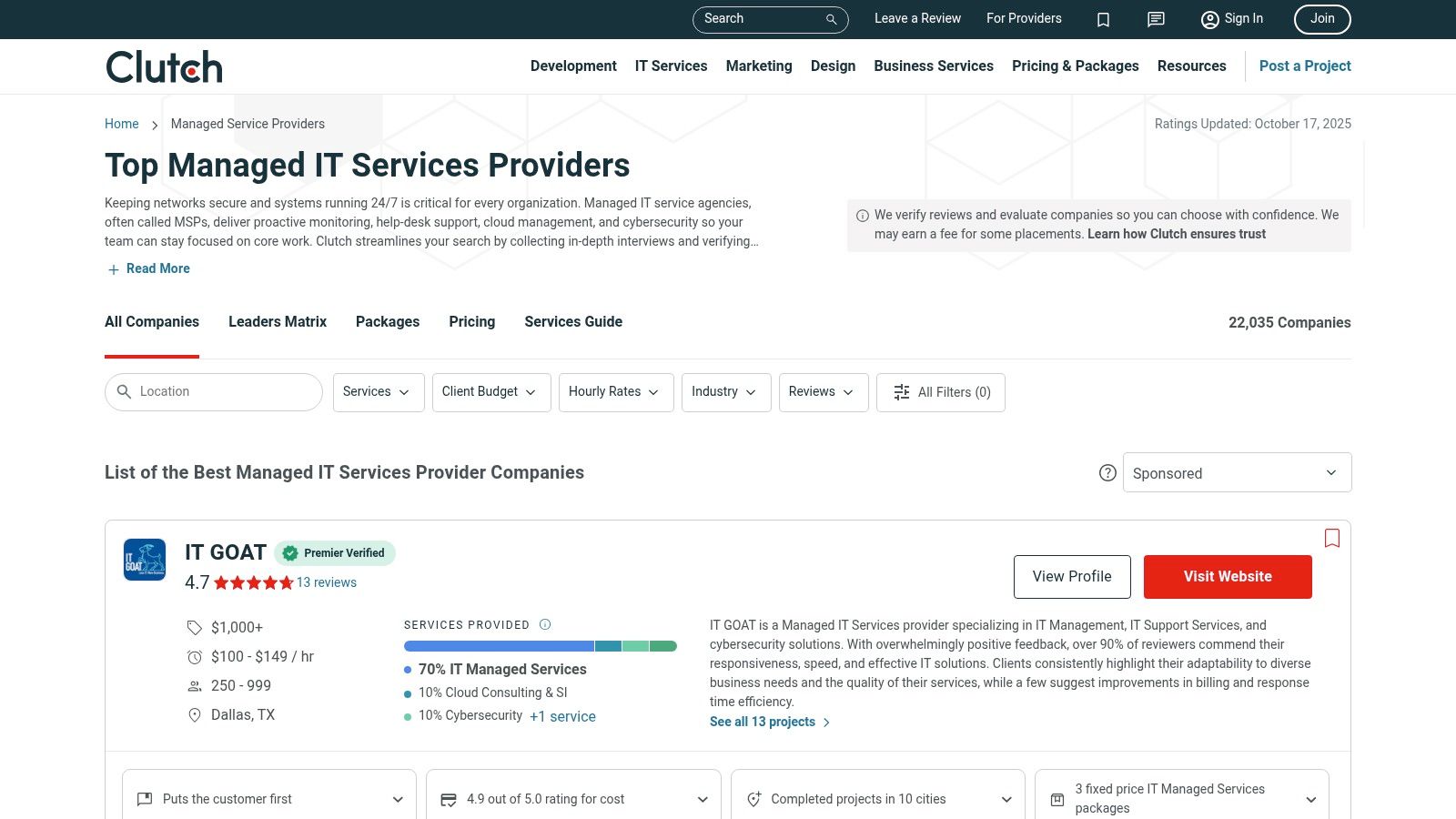Click the Visit Website button
Viewport: 1456px width, 819px height.
pos(1228,577)
